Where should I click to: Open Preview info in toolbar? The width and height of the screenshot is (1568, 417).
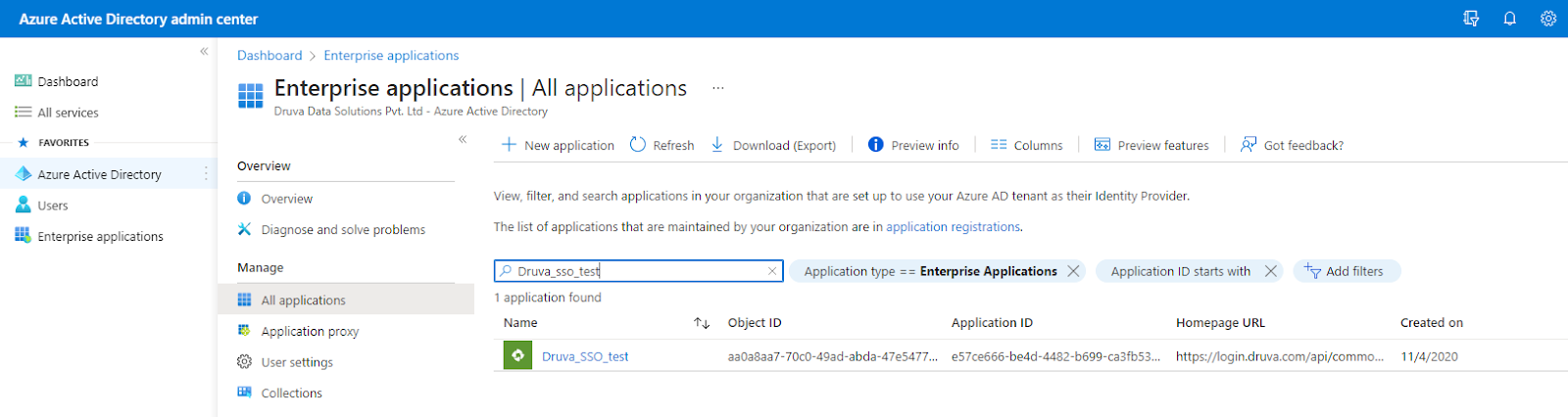tap(913, 145)
